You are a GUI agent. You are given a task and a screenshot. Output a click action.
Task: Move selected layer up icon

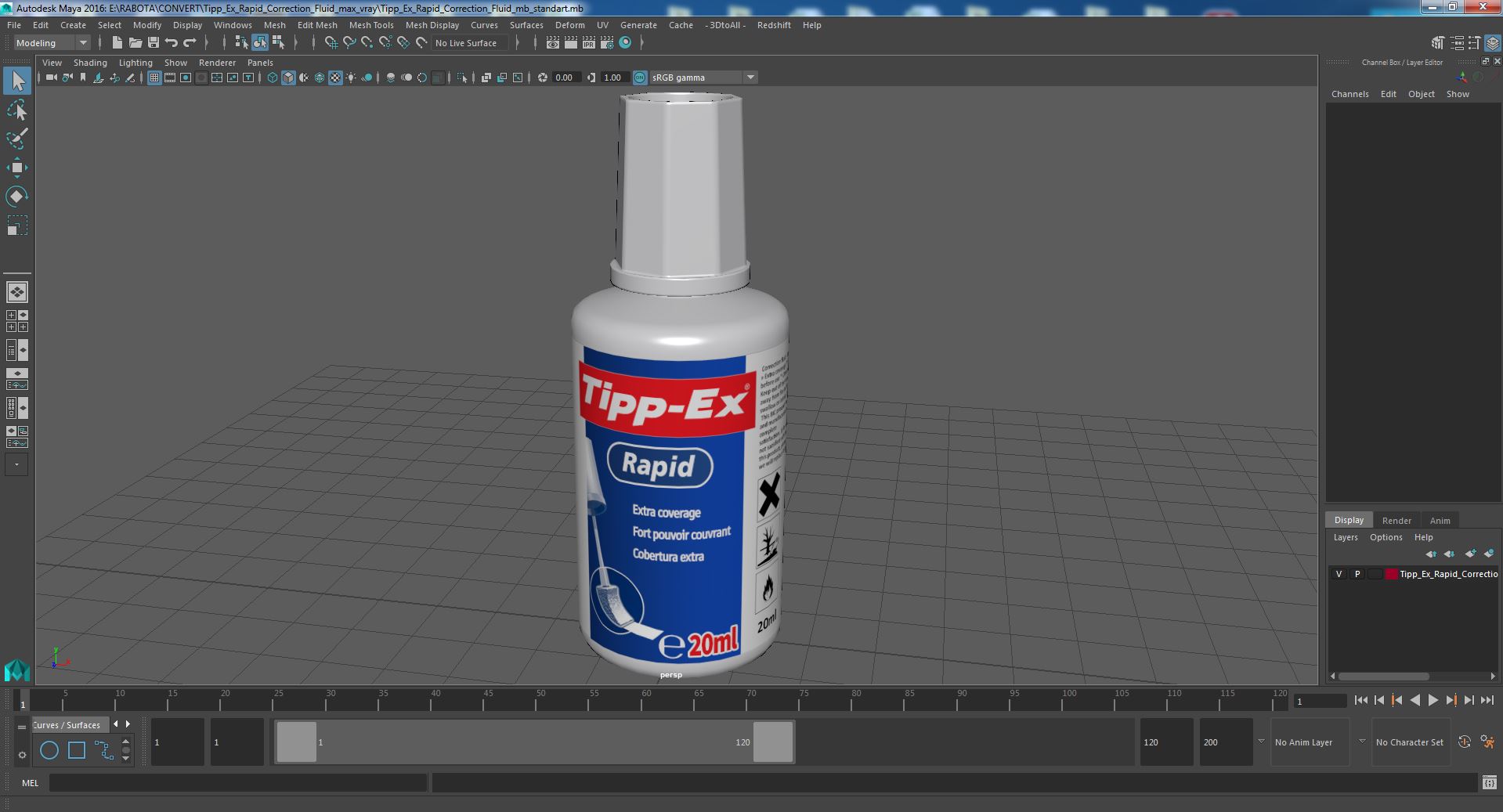tap(1431, 554)
